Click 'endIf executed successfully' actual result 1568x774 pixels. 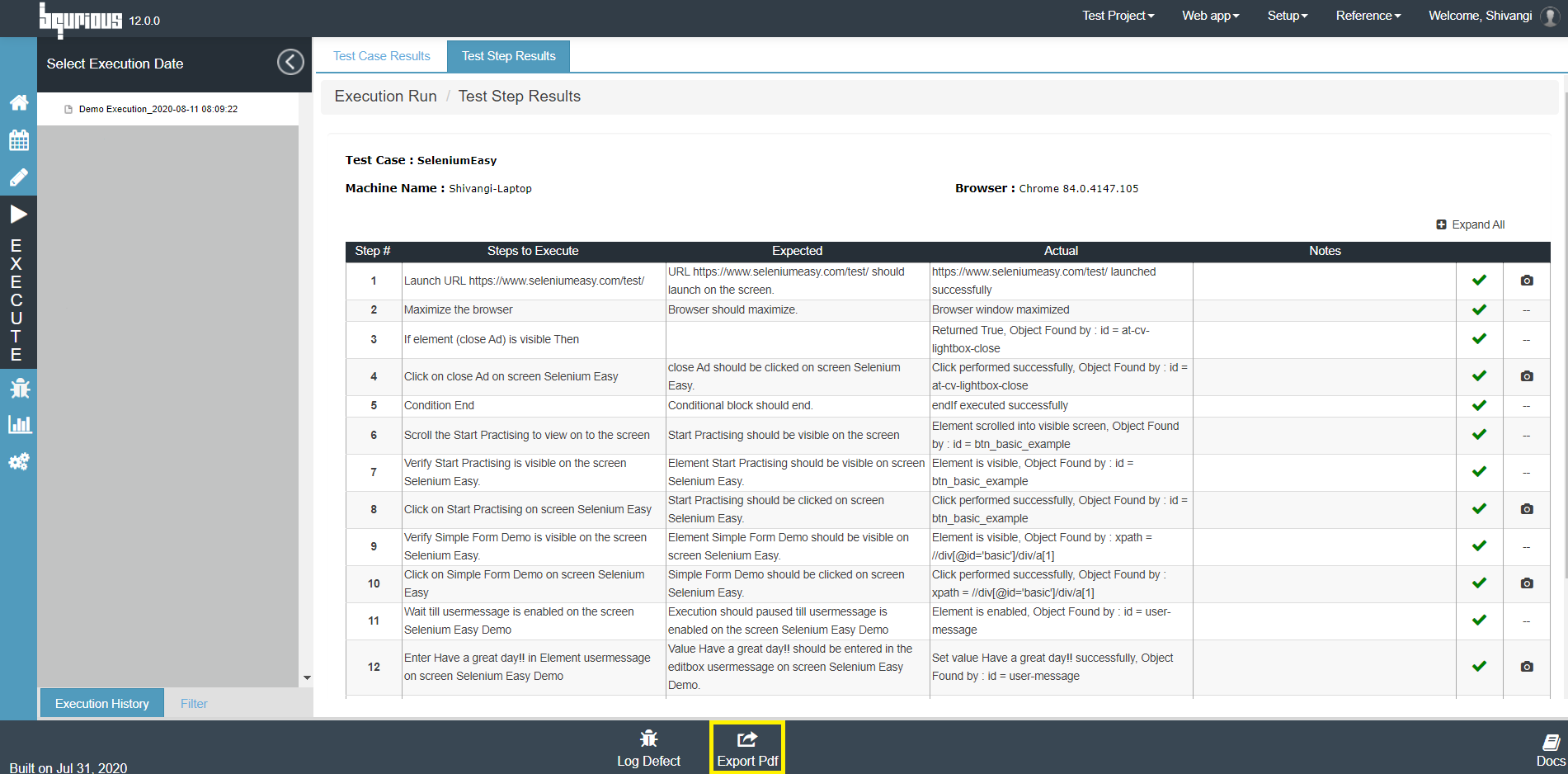pos(1000,406)
